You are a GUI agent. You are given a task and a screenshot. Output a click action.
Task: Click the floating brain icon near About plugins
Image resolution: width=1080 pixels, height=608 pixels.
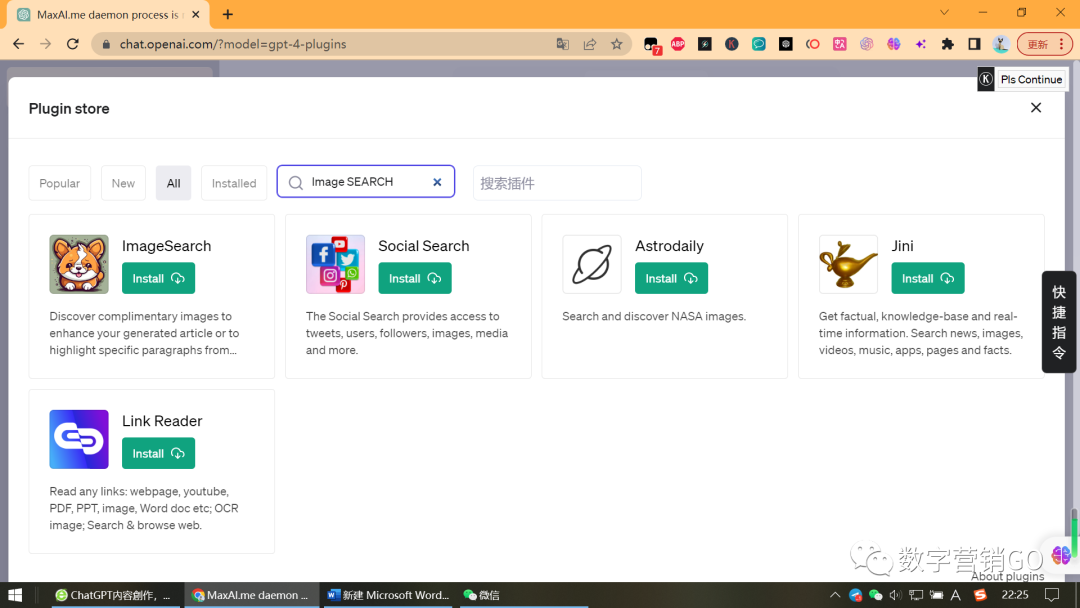click(x=1061, y=555)
